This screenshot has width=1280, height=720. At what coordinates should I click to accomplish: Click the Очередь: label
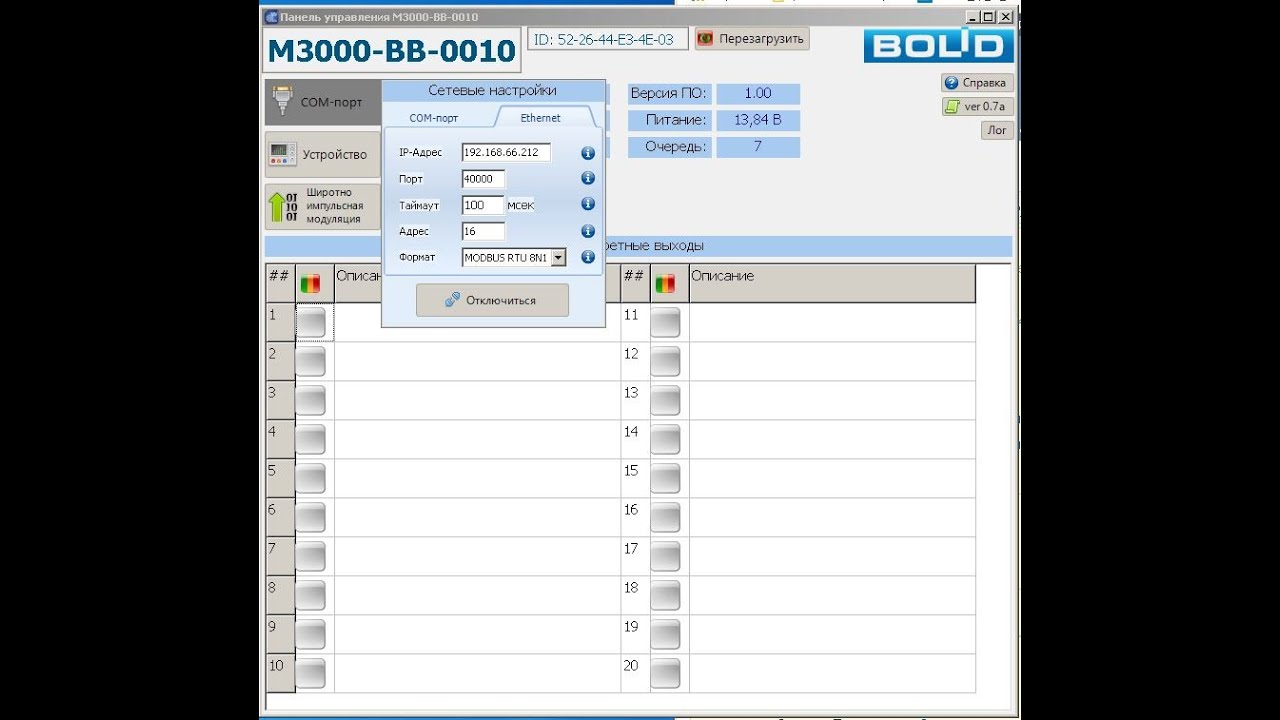[669, 147]
